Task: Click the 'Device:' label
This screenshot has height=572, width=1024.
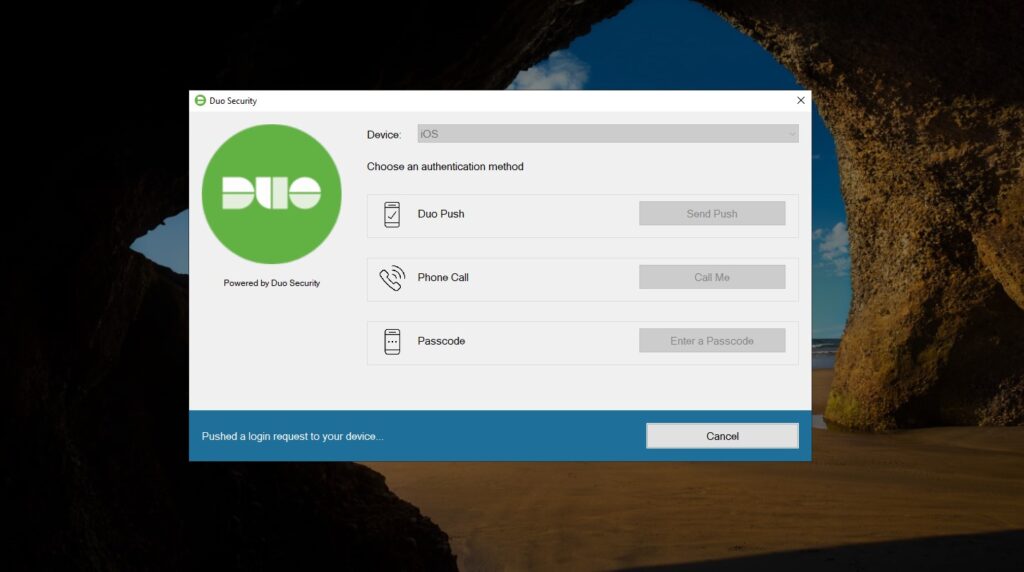Action: point(383,135)
